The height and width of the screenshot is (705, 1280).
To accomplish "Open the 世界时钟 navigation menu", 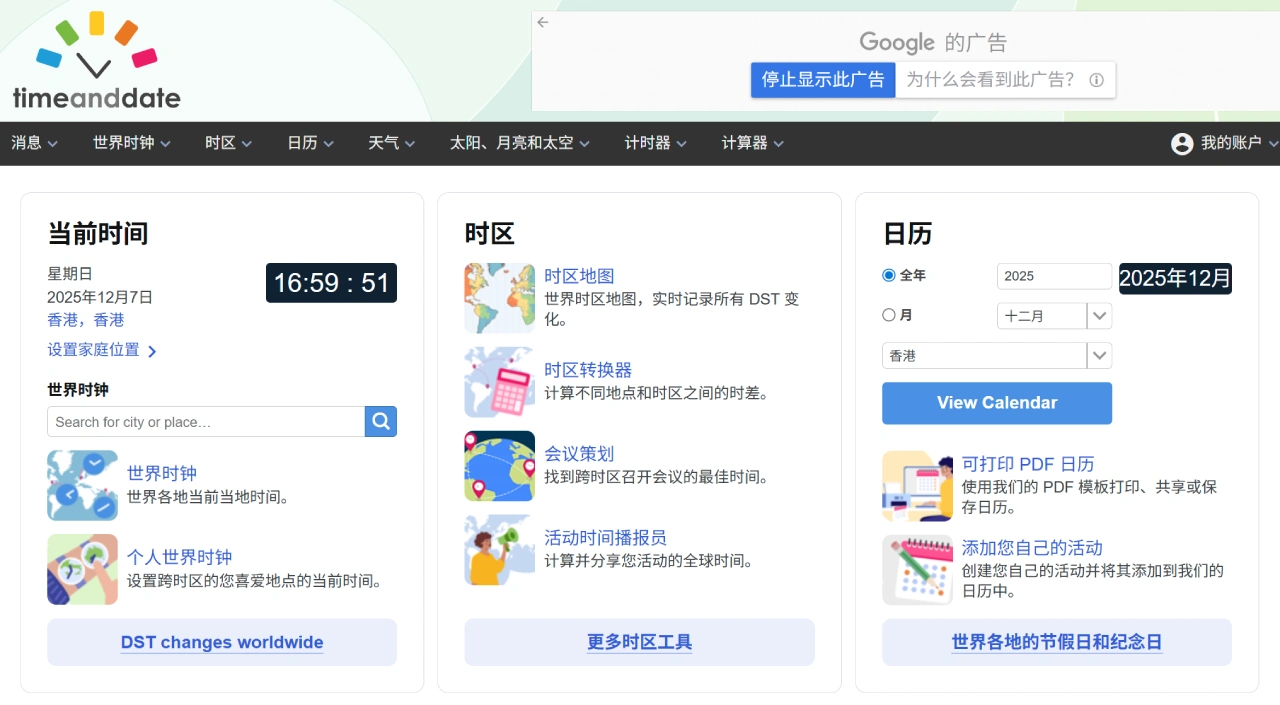I will (131, 143).
